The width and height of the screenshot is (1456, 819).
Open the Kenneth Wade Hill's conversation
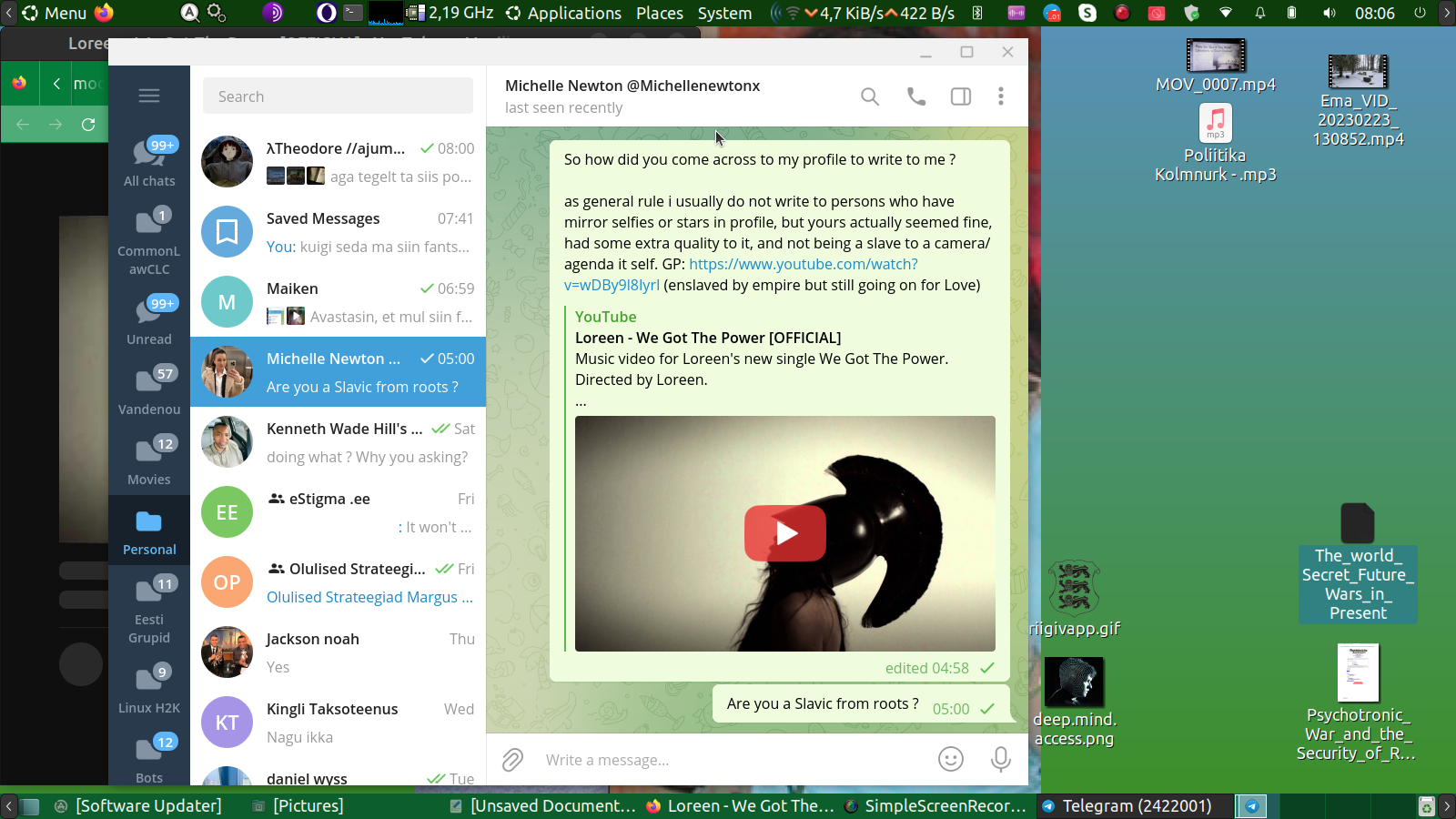pyautogui.click(x=338, y=442)
